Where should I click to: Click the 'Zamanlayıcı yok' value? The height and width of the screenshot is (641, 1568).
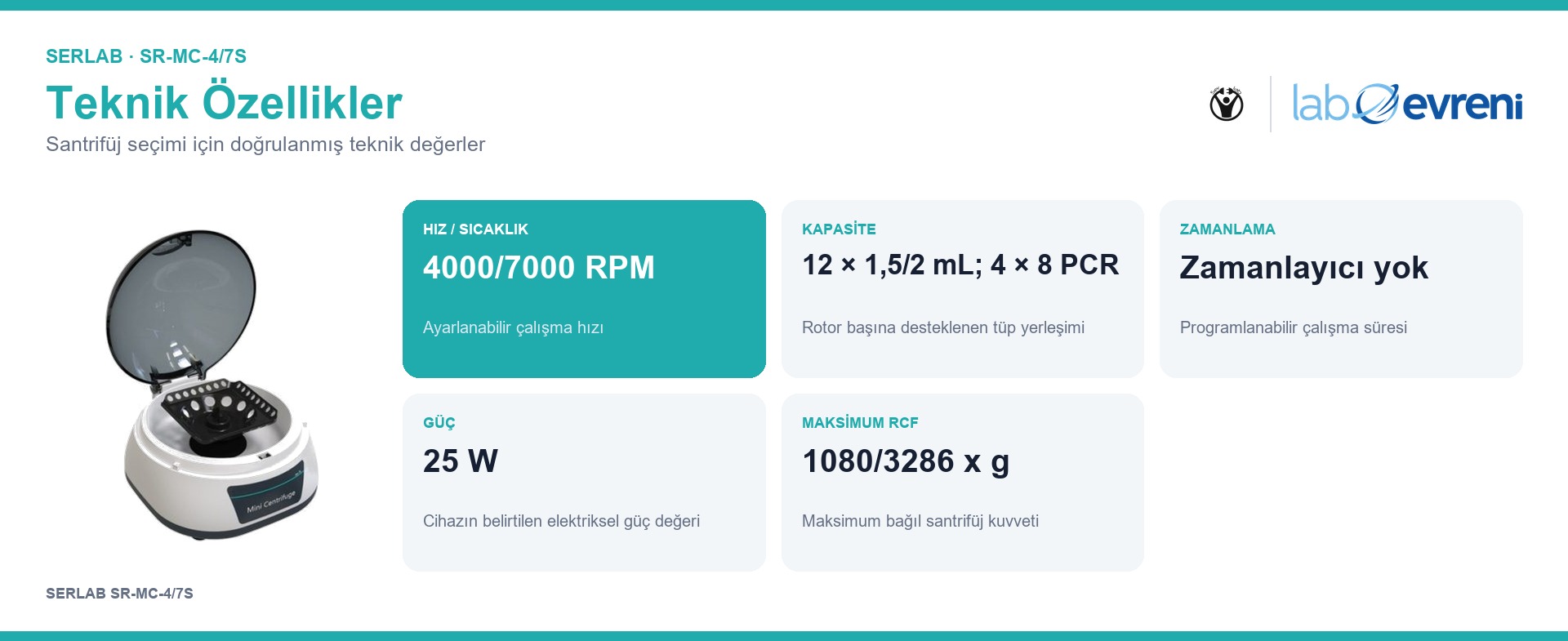pos(1304,268)
